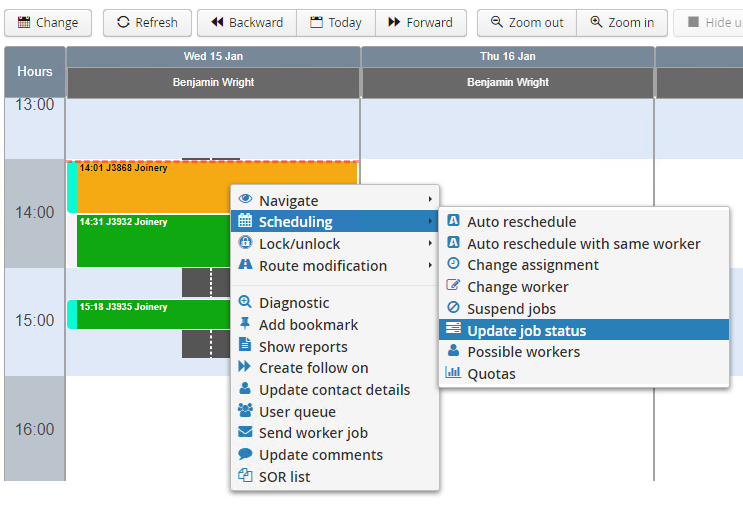743x509 pixels.
Task: Select Update job status menu entry
Action: [x=526, y=330]
